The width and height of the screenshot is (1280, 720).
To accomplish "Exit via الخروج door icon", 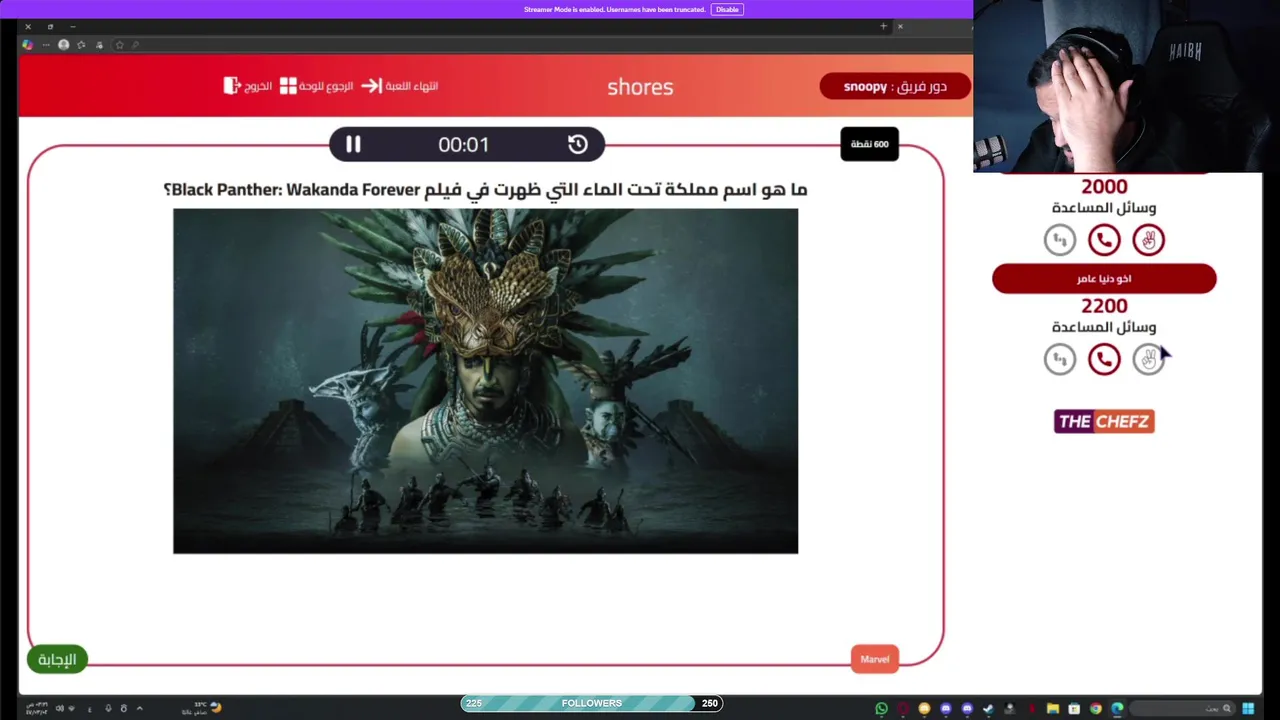I will pyautogui.click(x=247, y=86).
